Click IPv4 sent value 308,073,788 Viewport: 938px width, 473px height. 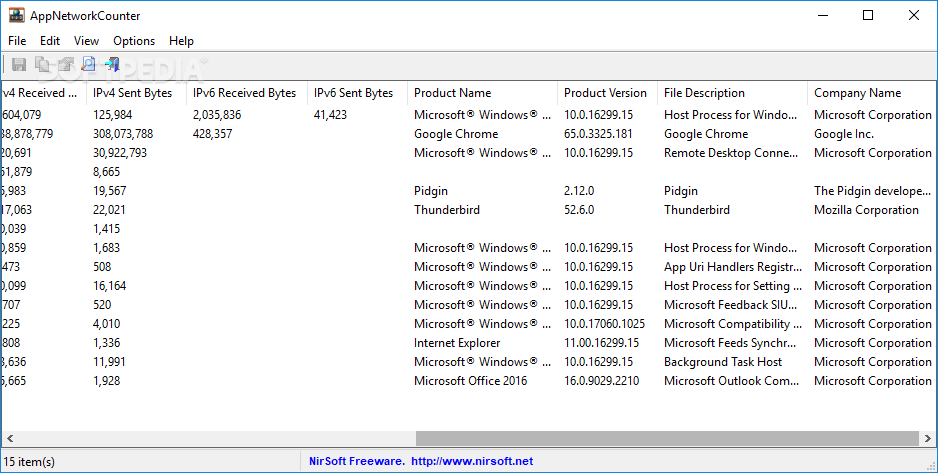coord(123,134)
